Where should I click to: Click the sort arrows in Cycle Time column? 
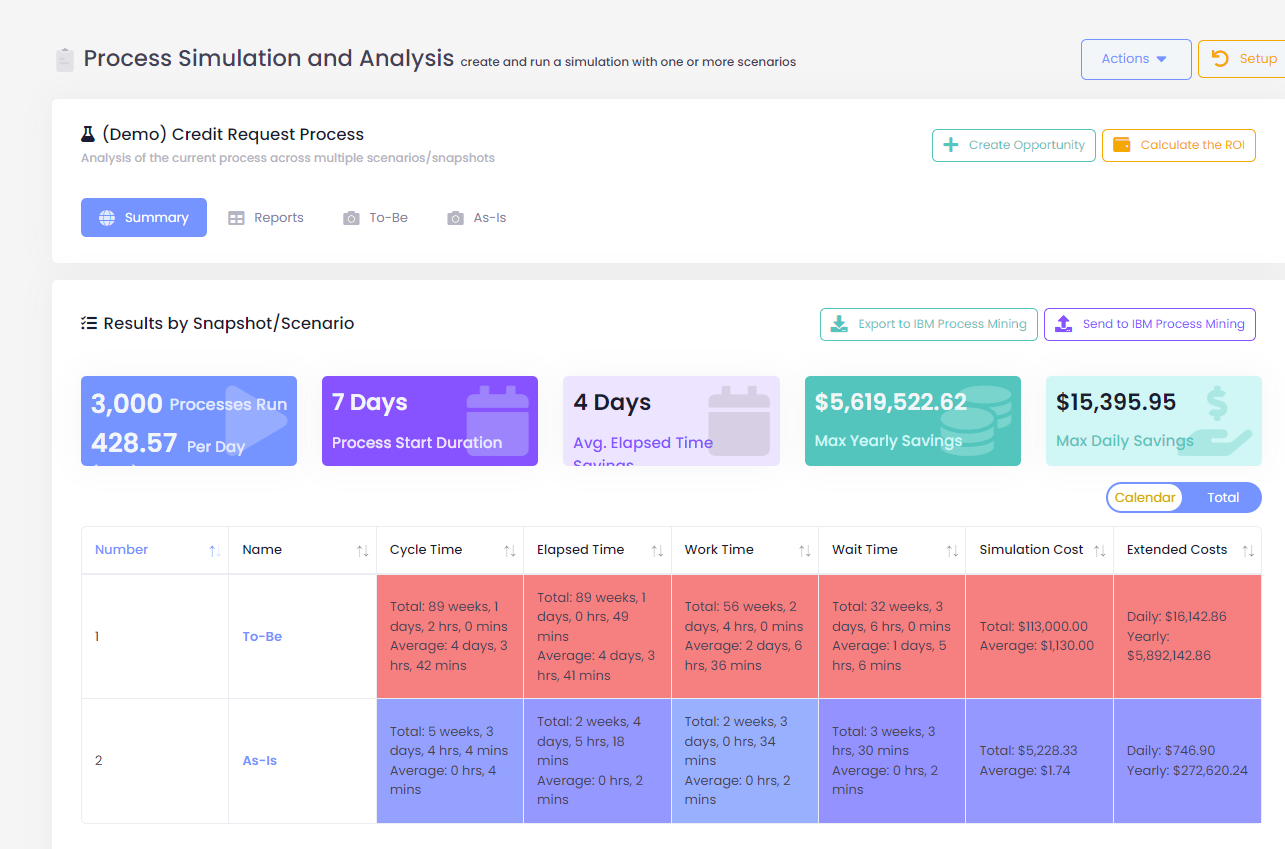(x=509, y=550)
